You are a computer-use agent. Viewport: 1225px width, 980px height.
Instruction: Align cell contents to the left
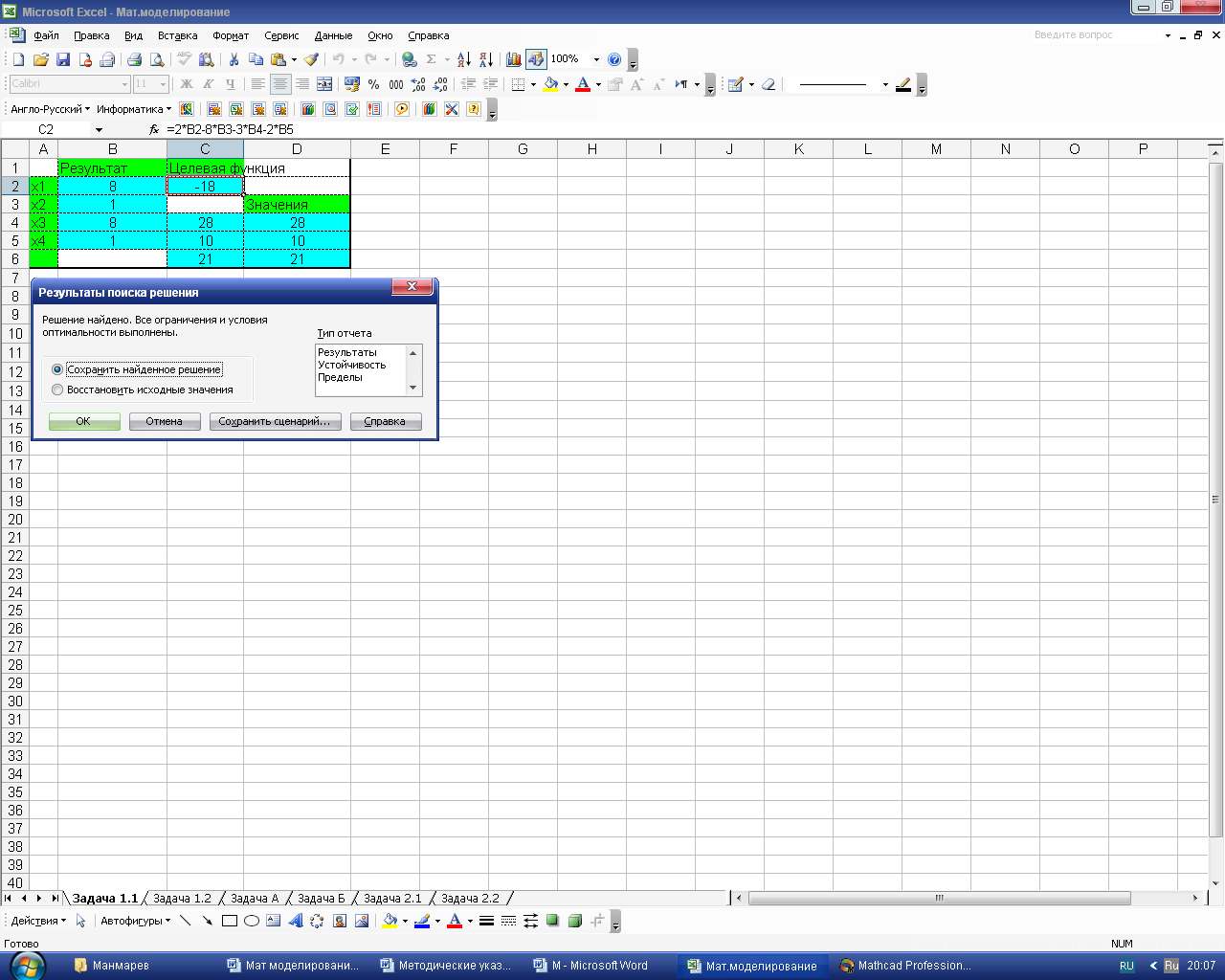coord(257,84)
